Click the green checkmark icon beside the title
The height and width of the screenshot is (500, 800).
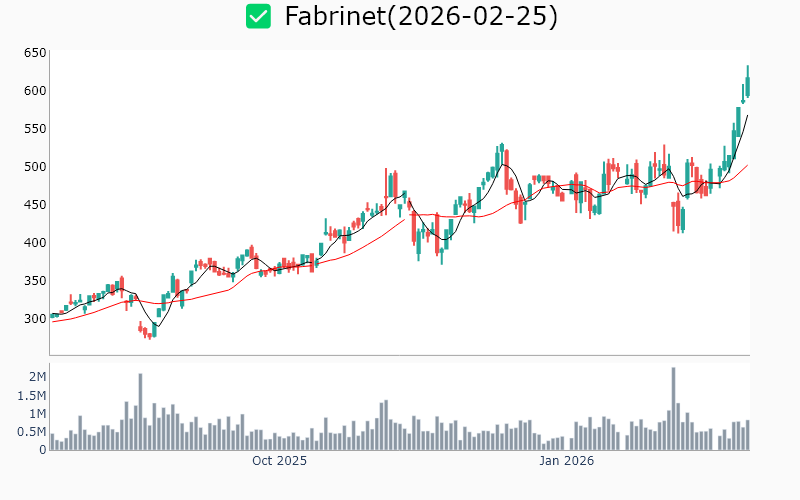click(x=258, y=16)
